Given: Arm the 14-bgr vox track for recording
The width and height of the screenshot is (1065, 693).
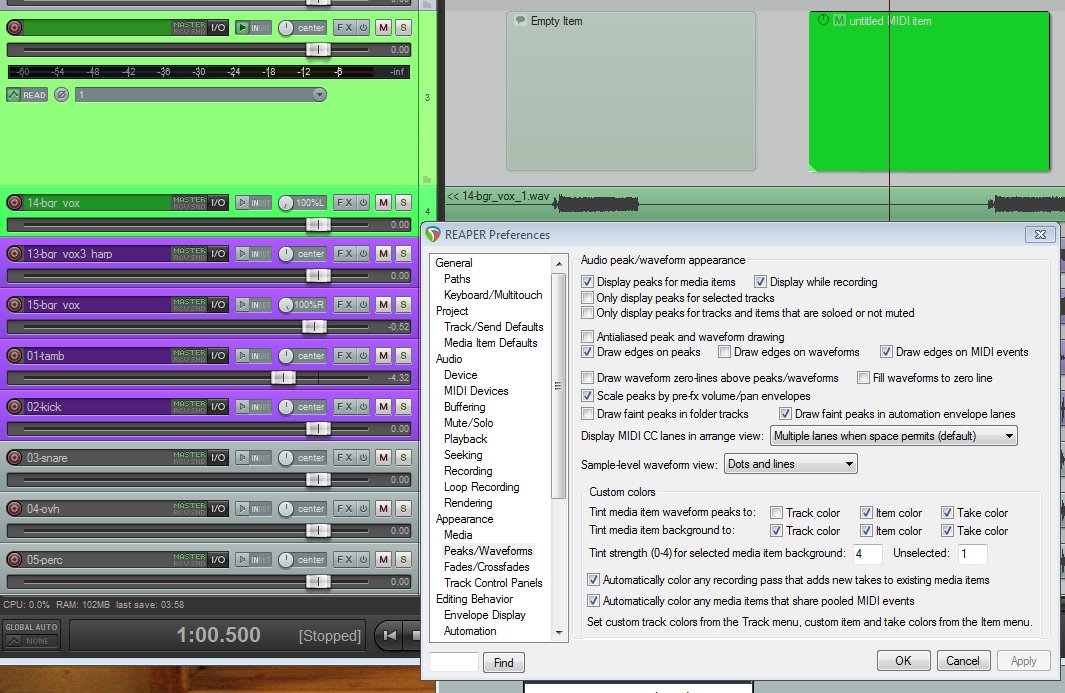Looking at the screenshot, I should coord(14,202).
